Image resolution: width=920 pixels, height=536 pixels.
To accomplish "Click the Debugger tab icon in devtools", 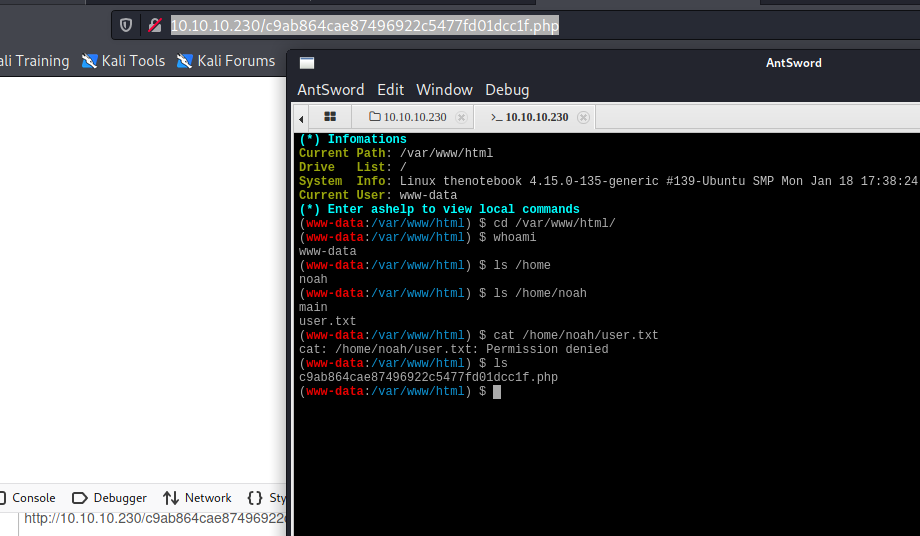I will tap(79, 498).
